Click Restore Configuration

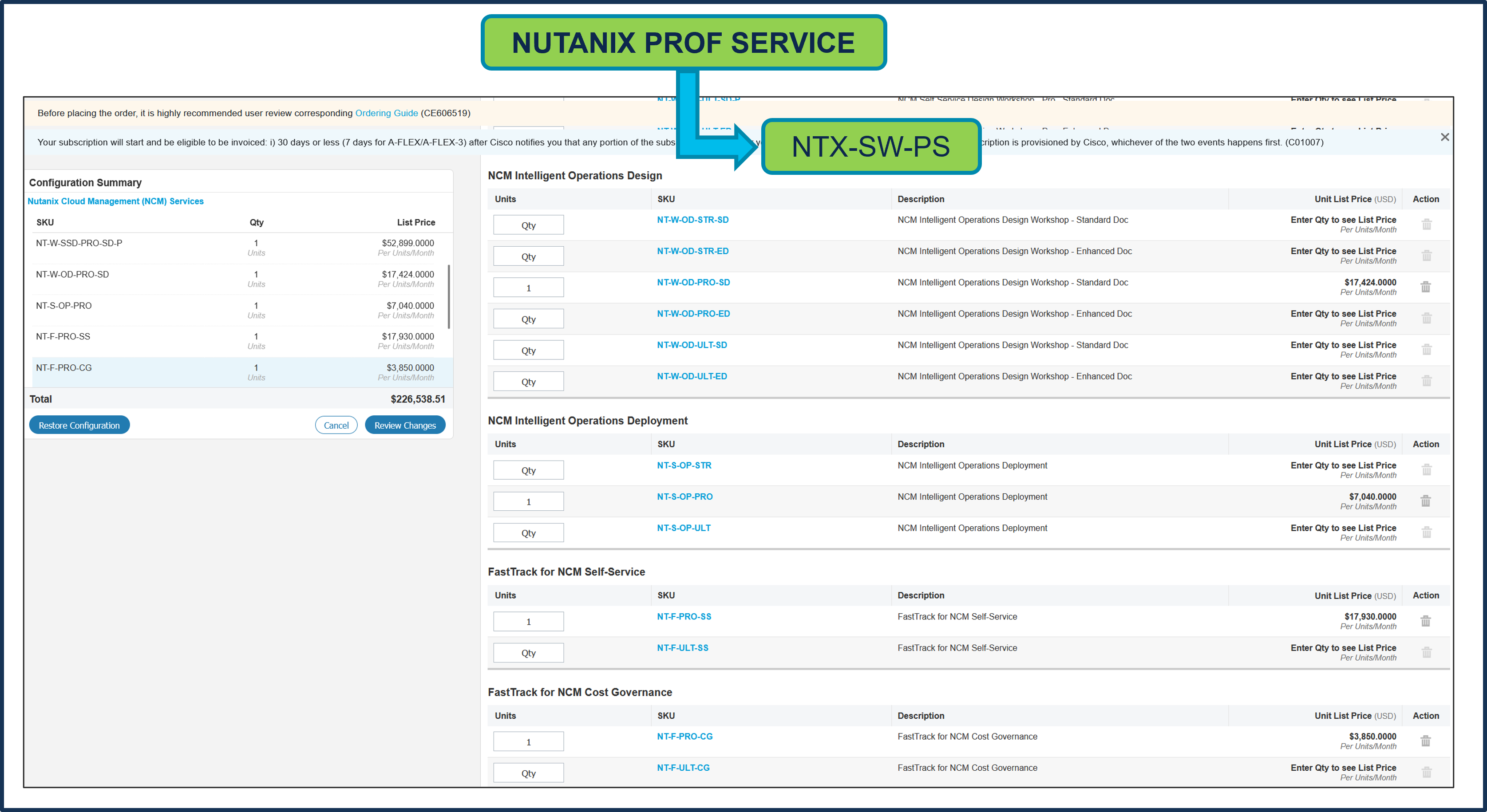79,425
